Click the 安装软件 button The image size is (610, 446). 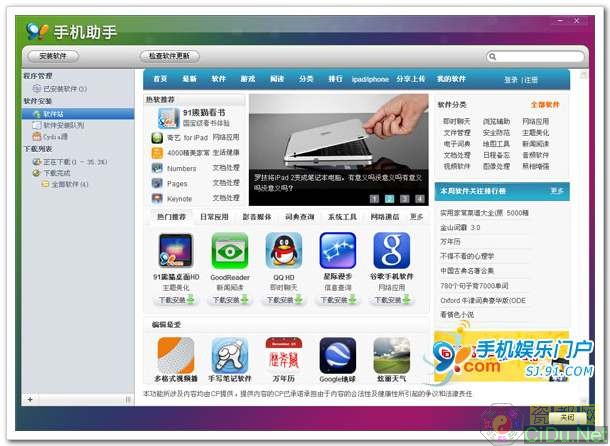click(x=54, y=56)
